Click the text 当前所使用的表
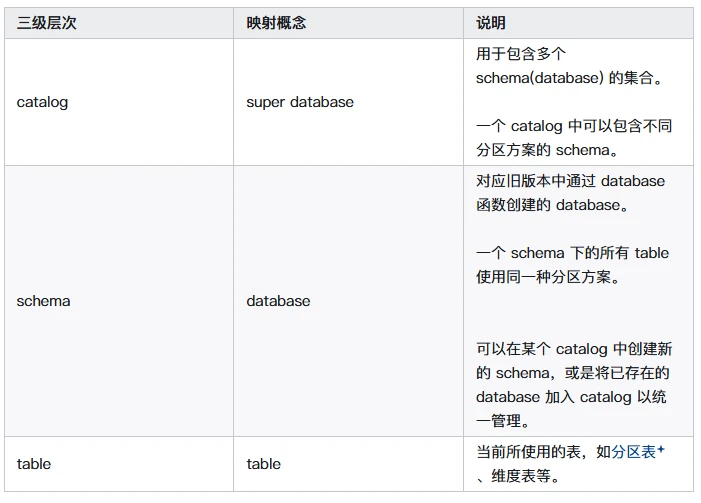 coord(535,452)
